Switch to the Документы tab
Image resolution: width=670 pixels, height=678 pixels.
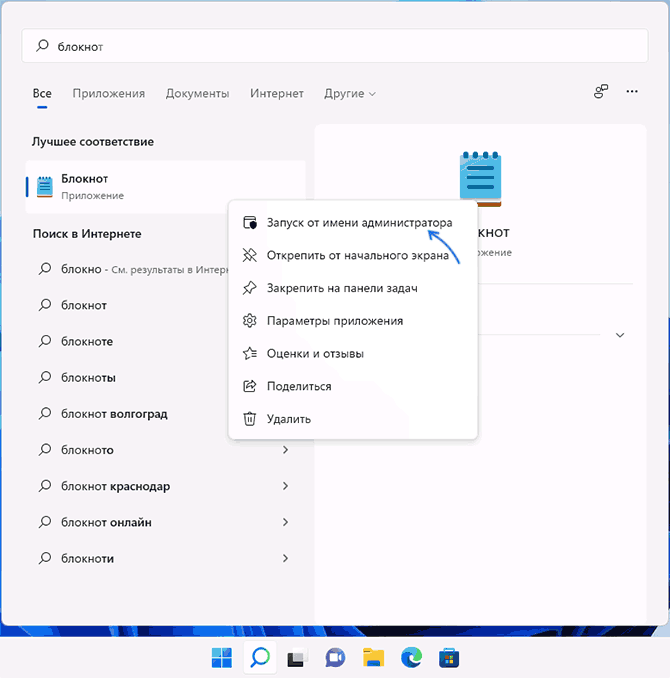(197, 93)
